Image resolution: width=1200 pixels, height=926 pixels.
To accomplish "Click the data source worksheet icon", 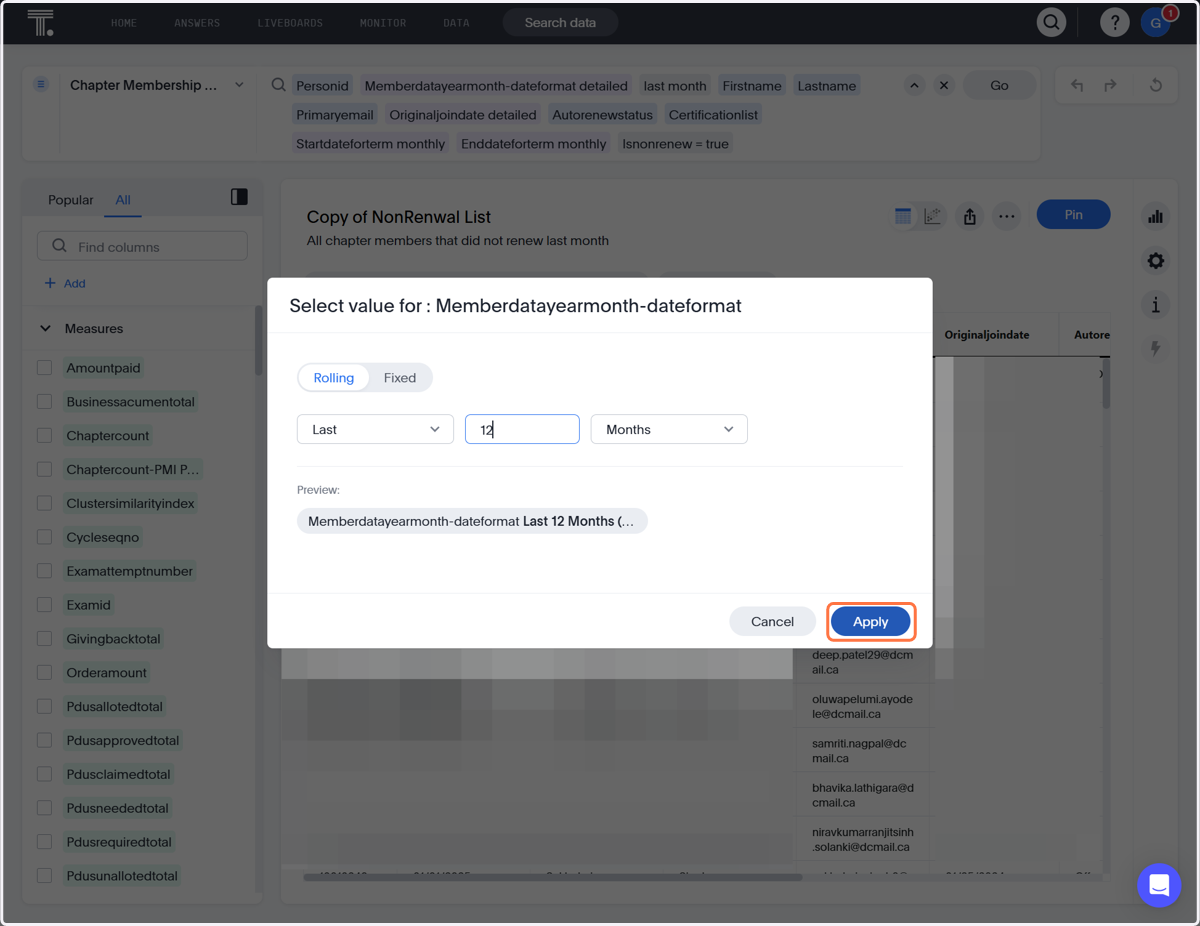I will pyautogui.click(x=41, y=85).
